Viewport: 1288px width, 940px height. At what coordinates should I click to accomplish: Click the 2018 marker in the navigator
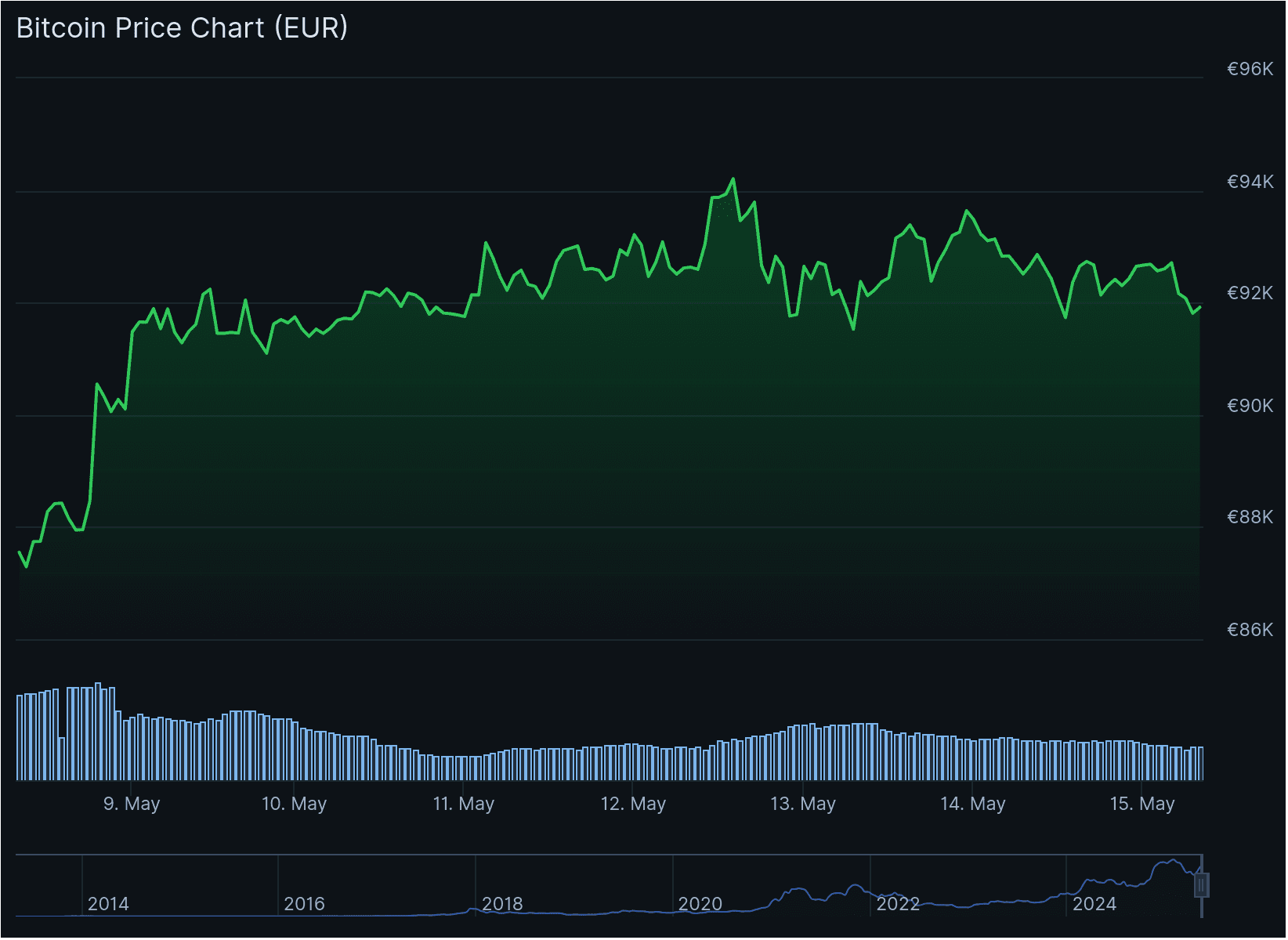(x=502, y=905)
